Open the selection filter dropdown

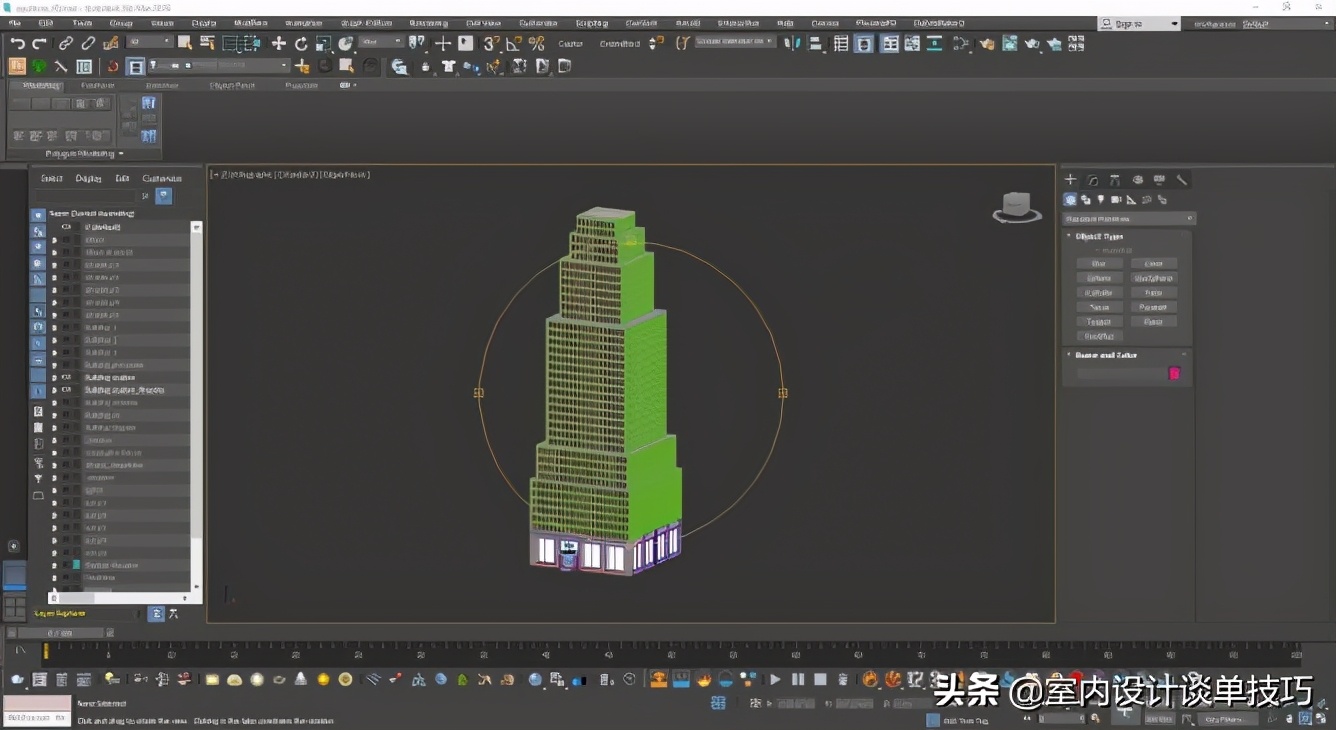(151, 42)
